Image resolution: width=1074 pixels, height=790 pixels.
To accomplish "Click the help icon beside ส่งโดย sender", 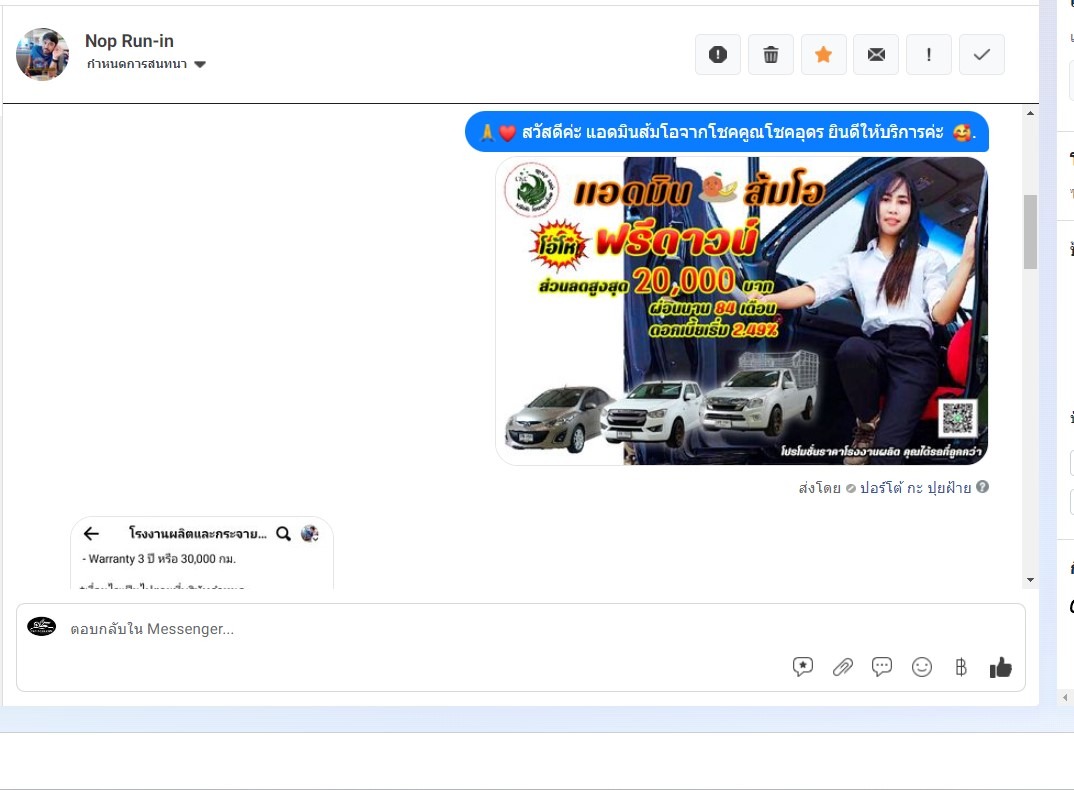I will [982, 487].
